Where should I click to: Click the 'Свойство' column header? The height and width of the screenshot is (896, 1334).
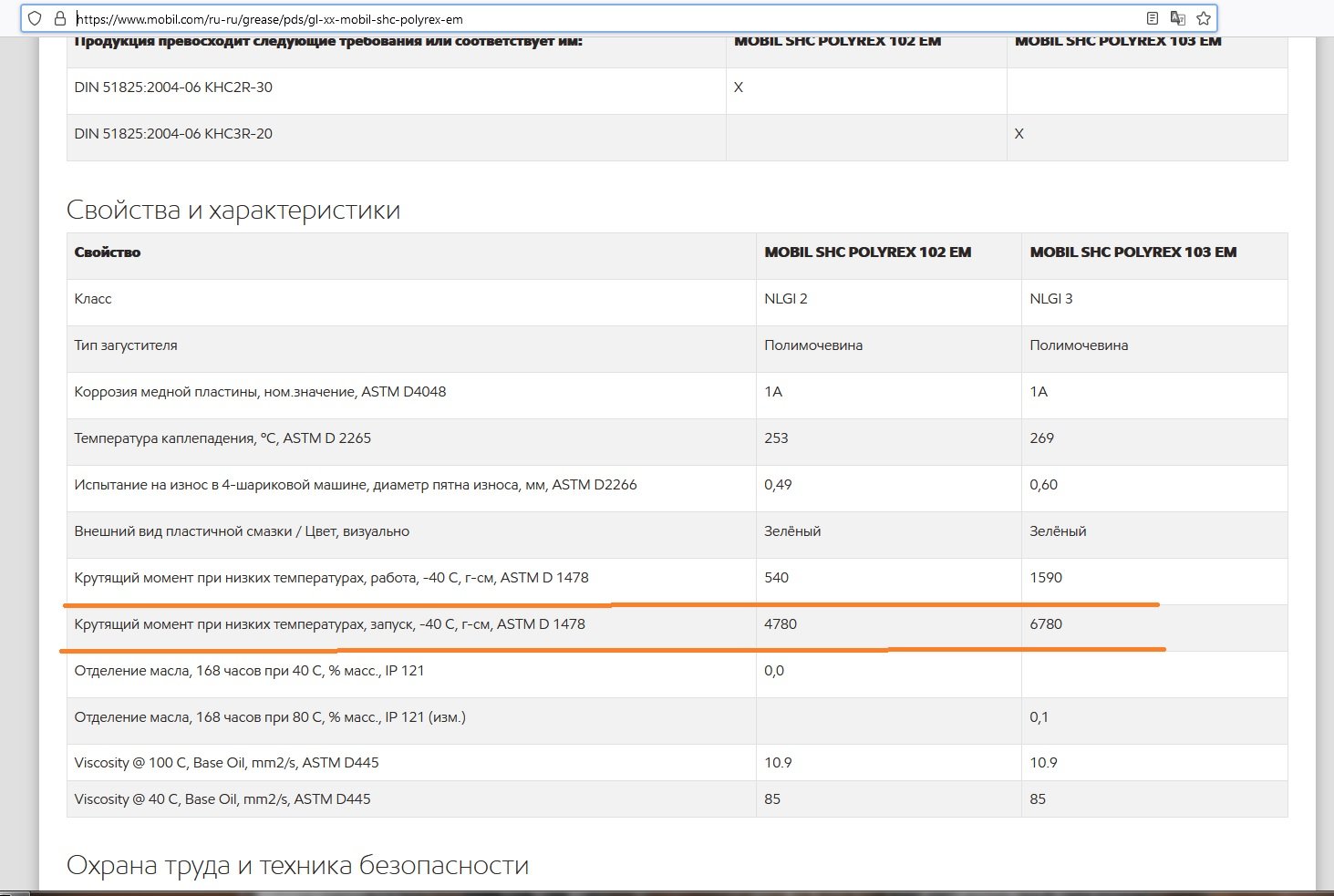click(108, 252)
